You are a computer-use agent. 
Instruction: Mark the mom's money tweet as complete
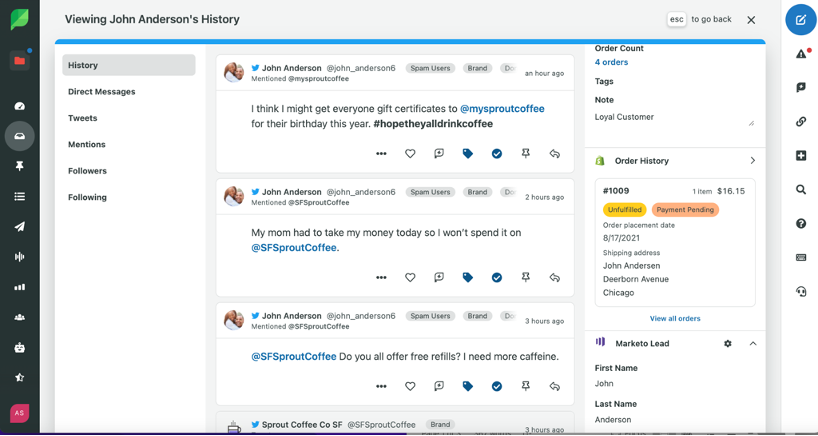coord(496,277)
